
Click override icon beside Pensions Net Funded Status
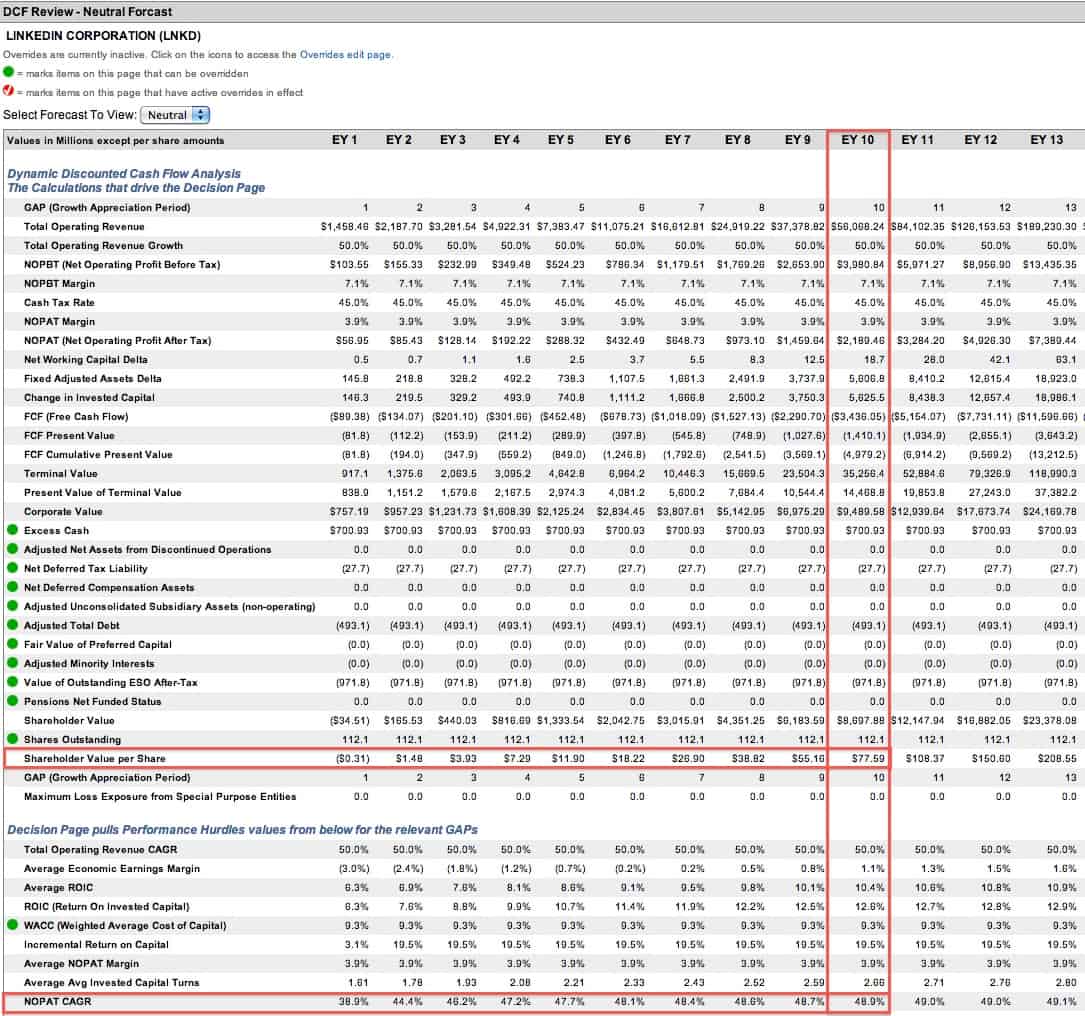point(12,701)
